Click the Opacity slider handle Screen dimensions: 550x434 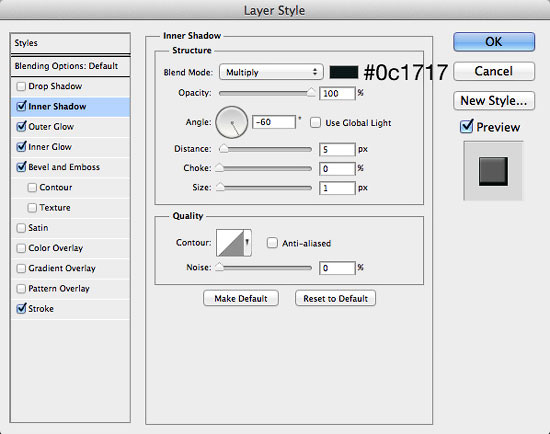point(311,93)
